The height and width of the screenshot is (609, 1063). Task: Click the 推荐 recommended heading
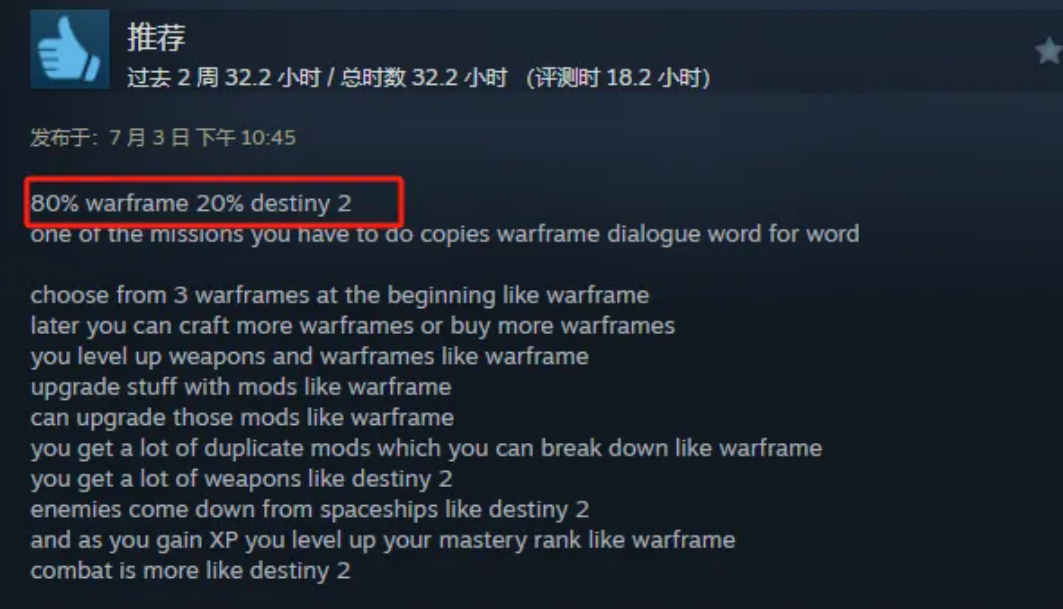[x=156, y=37]
